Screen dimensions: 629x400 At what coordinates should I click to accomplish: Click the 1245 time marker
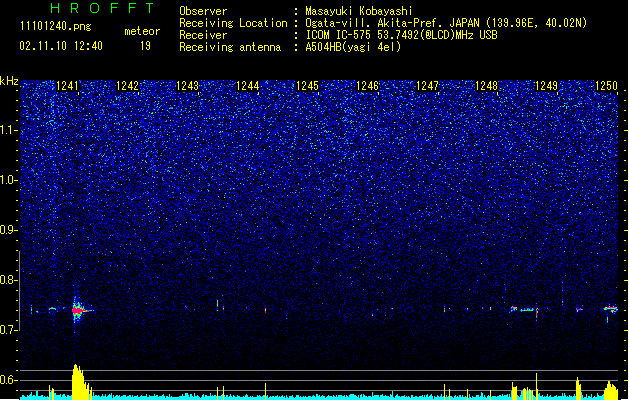307,86
